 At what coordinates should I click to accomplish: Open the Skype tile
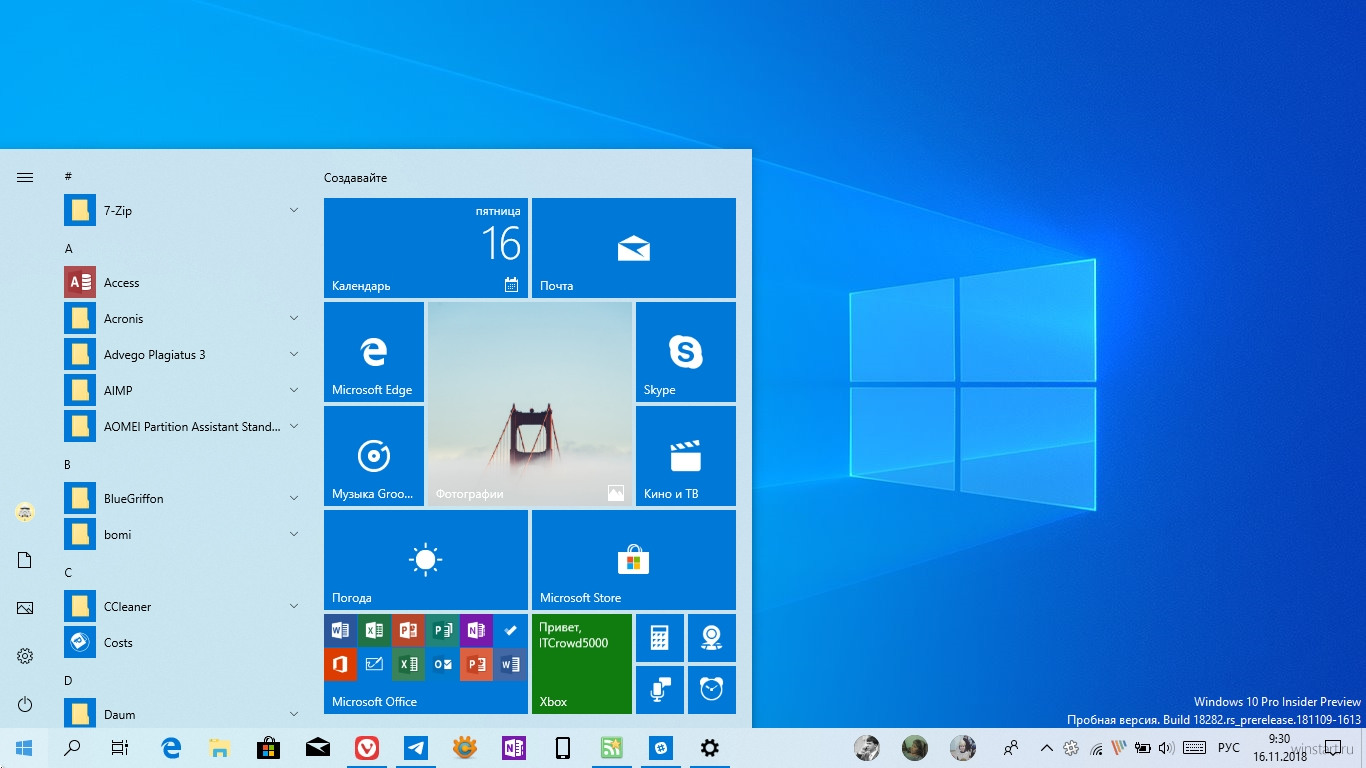686,352
